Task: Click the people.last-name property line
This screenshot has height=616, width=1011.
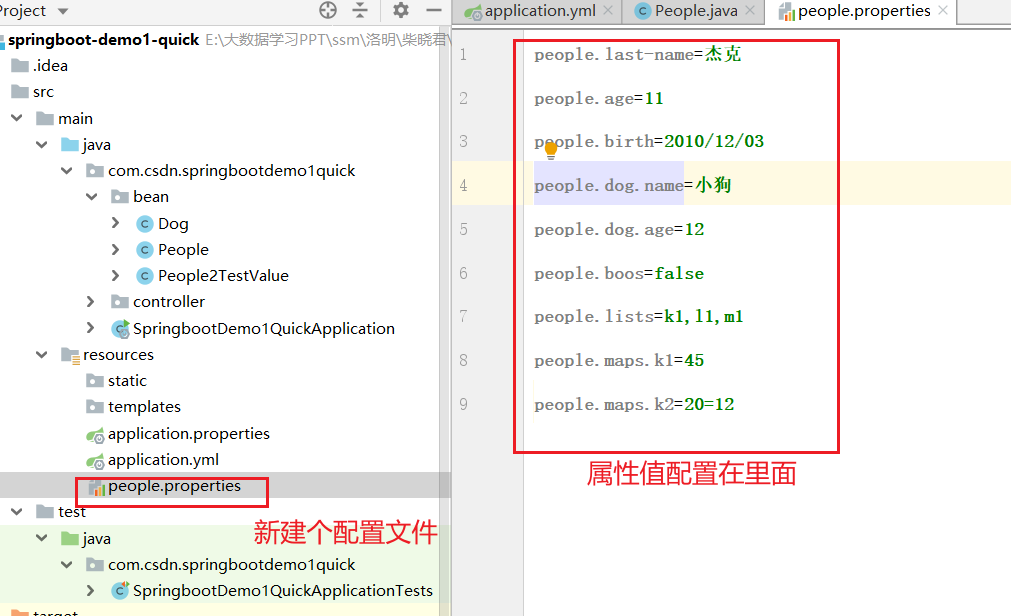Action: (638, 54)
